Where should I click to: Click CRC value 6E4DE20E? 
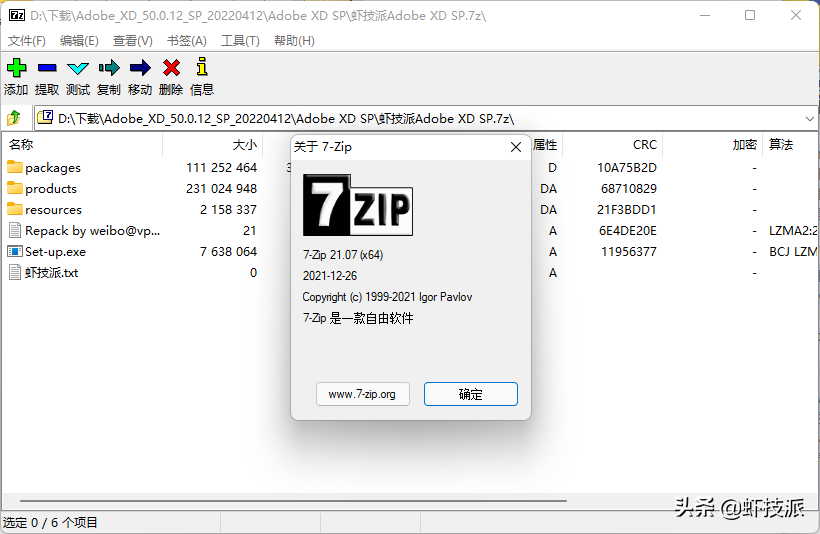point(628,231)
